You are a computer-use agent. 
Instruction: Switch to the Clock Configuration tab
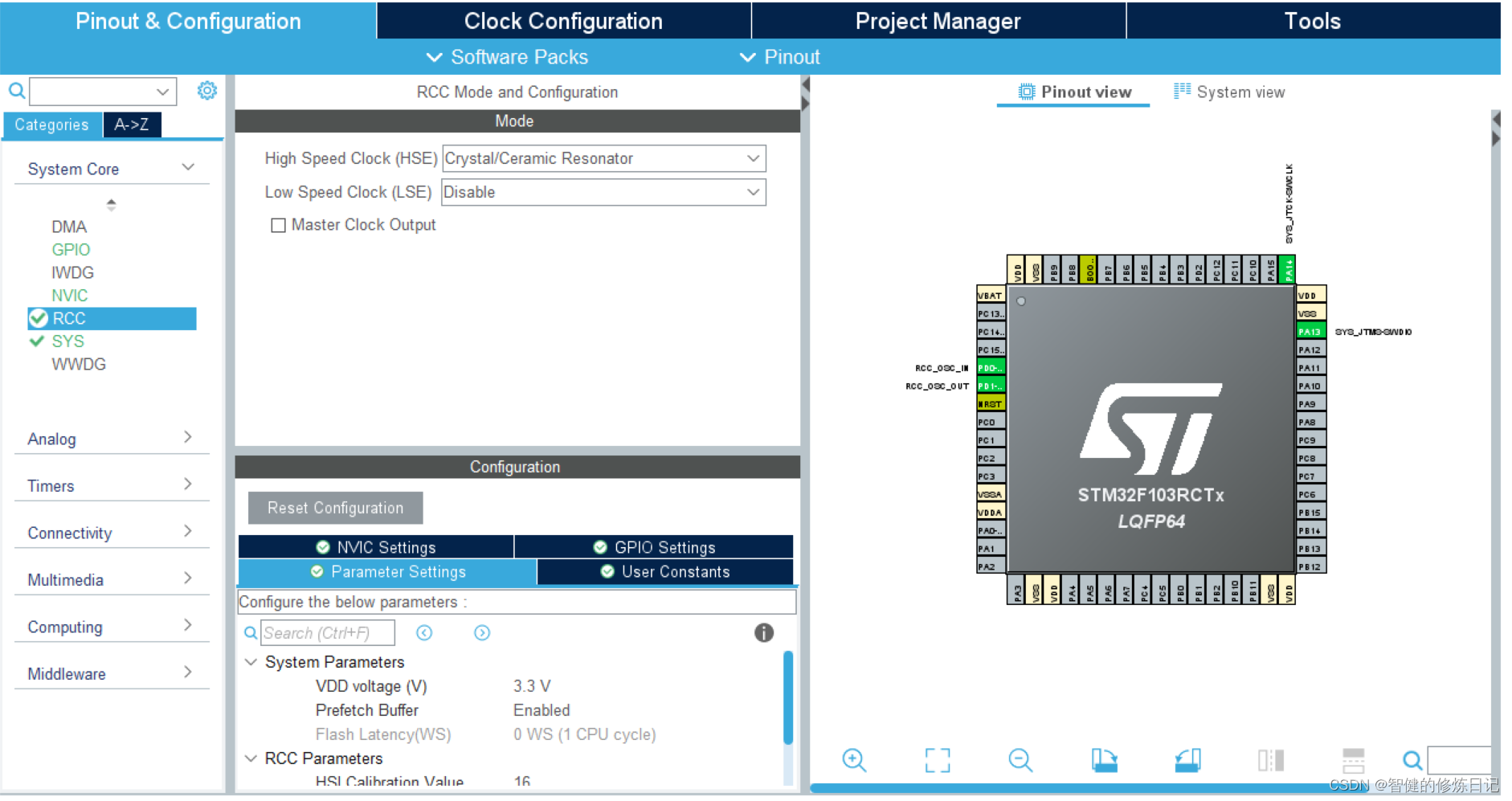pos(562,21)
